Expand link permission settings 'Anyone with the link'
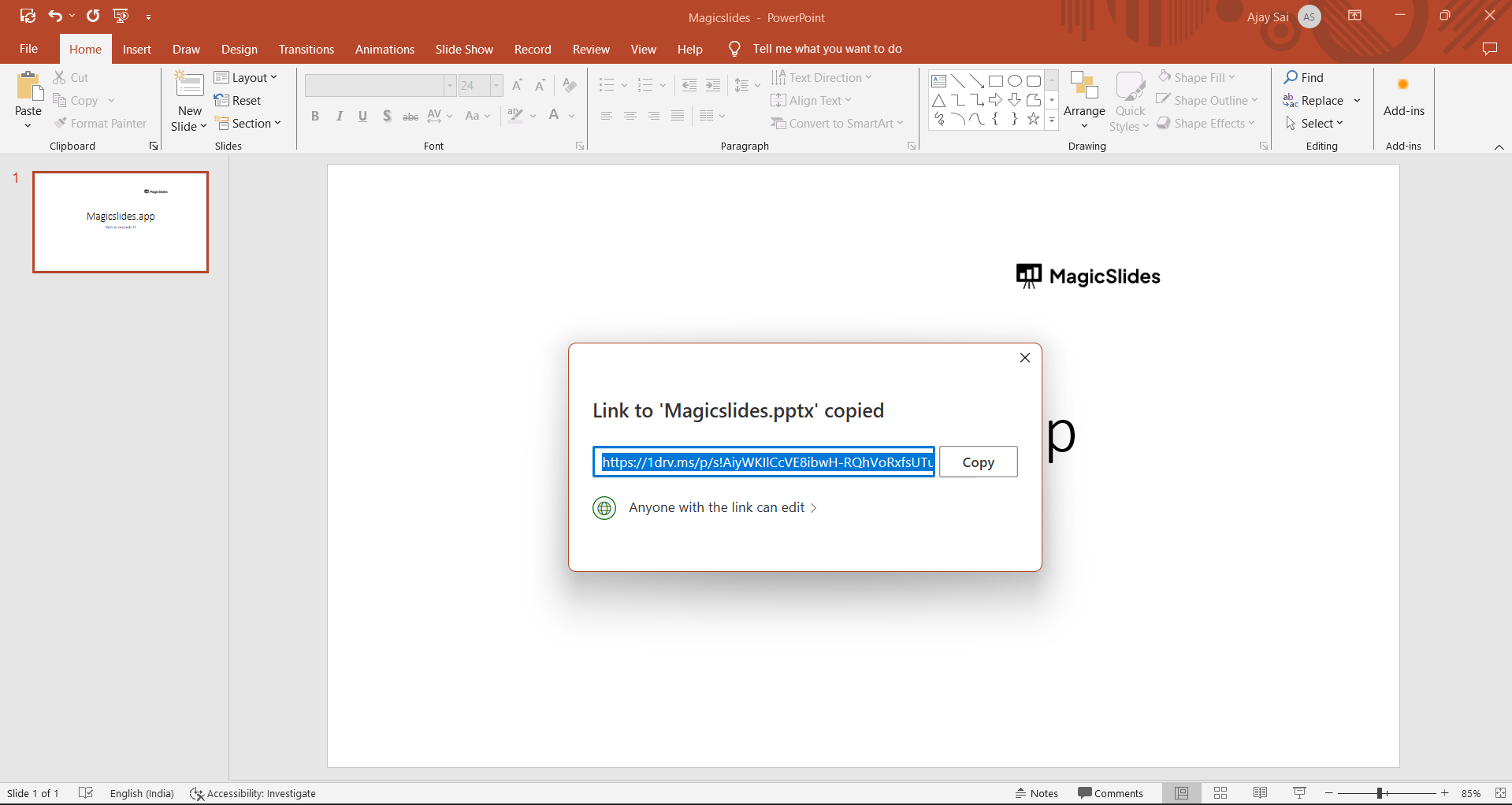 point(723,508)
